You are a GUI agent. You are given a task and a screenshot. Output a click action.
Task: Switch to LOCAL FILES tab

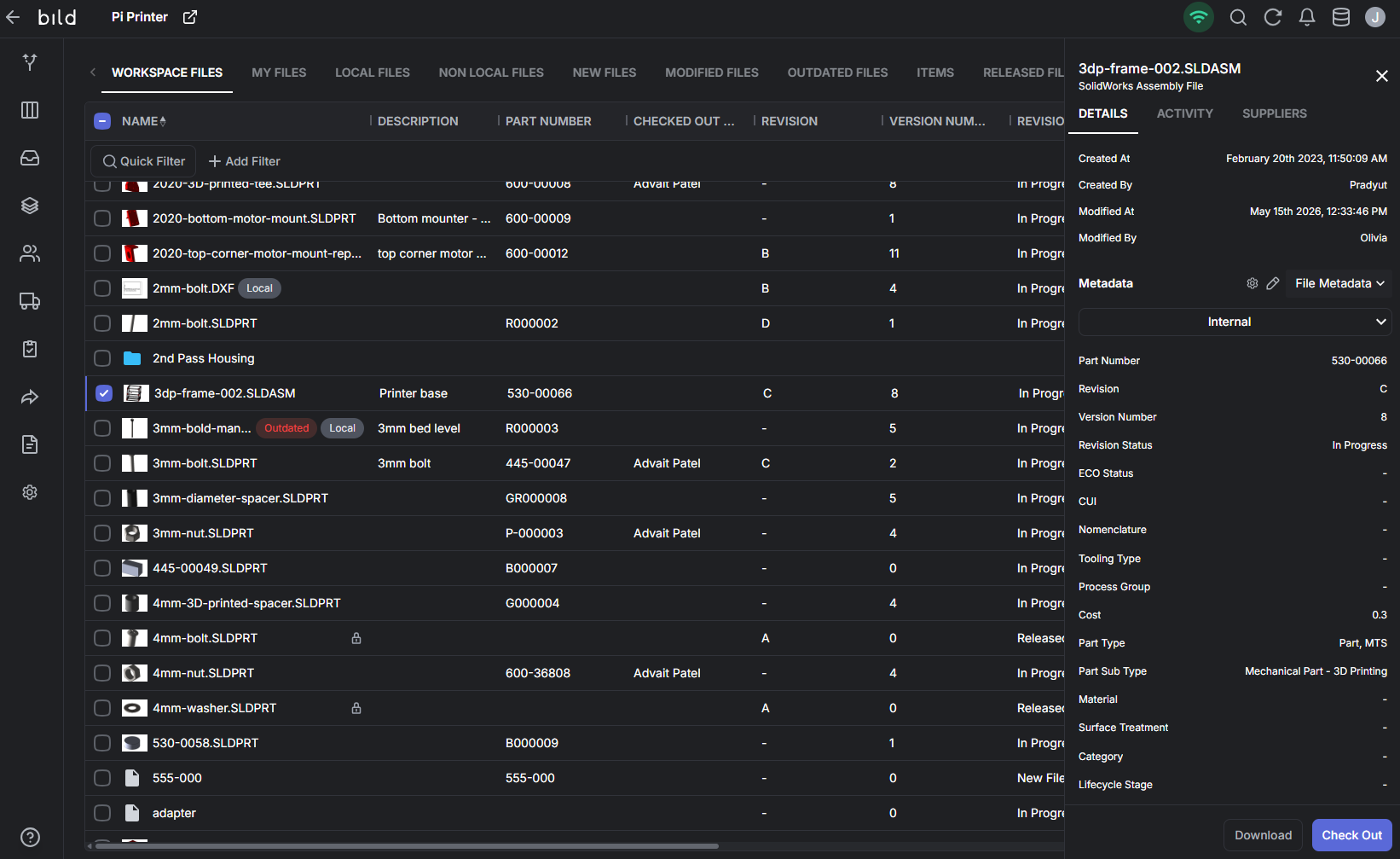coord(373,73)
